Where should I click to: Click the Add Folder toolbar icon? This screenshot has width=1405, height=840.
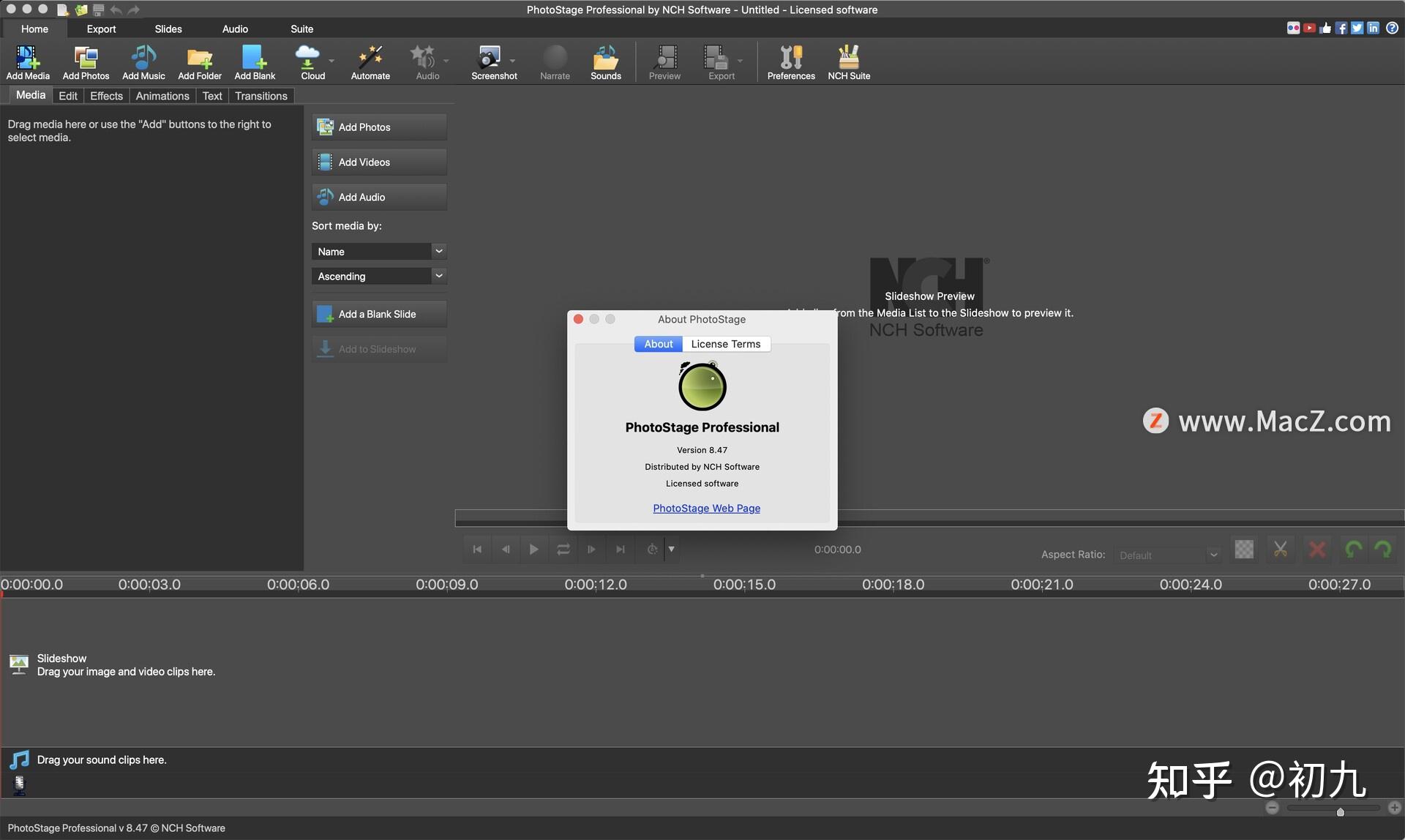coord(200,62)
